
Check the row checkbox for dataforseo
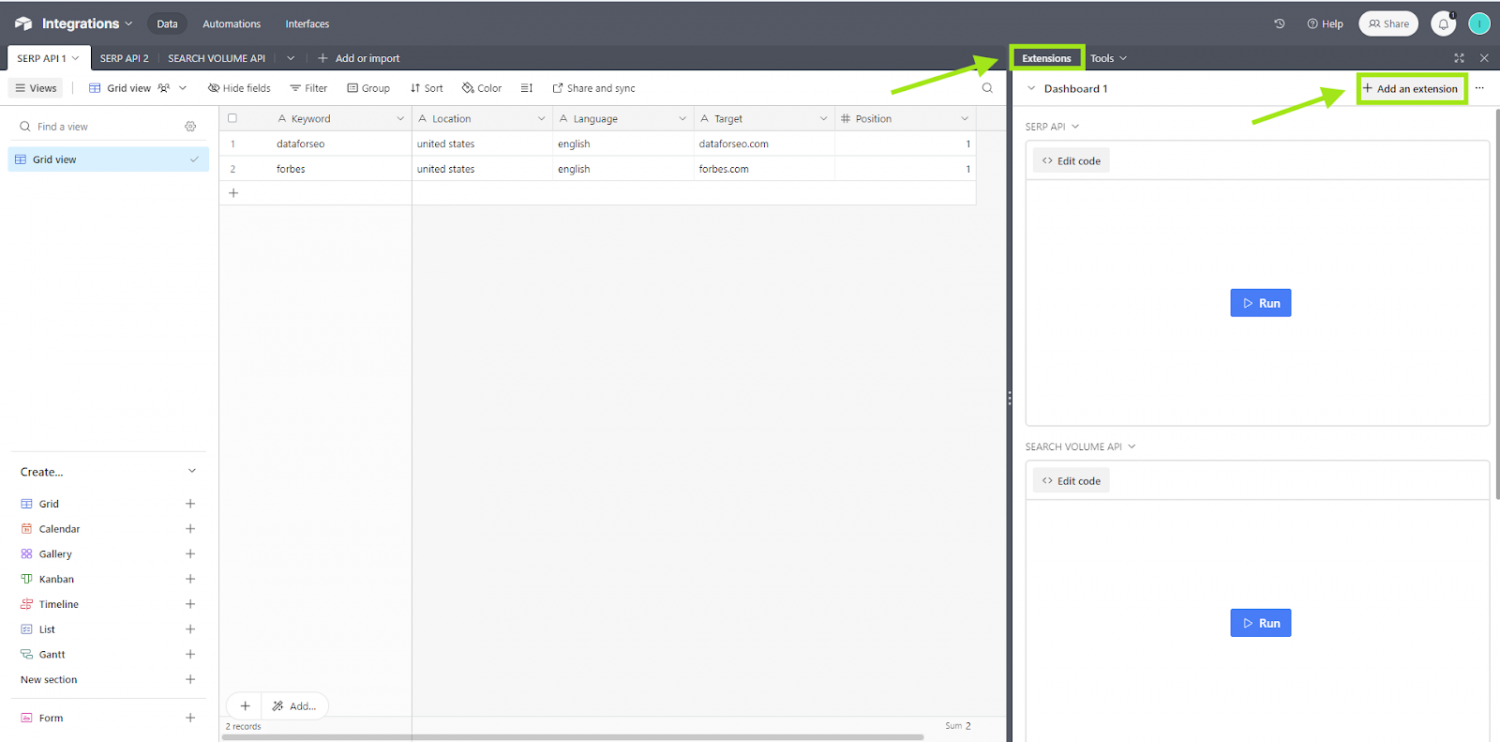(x=231, y=143)
